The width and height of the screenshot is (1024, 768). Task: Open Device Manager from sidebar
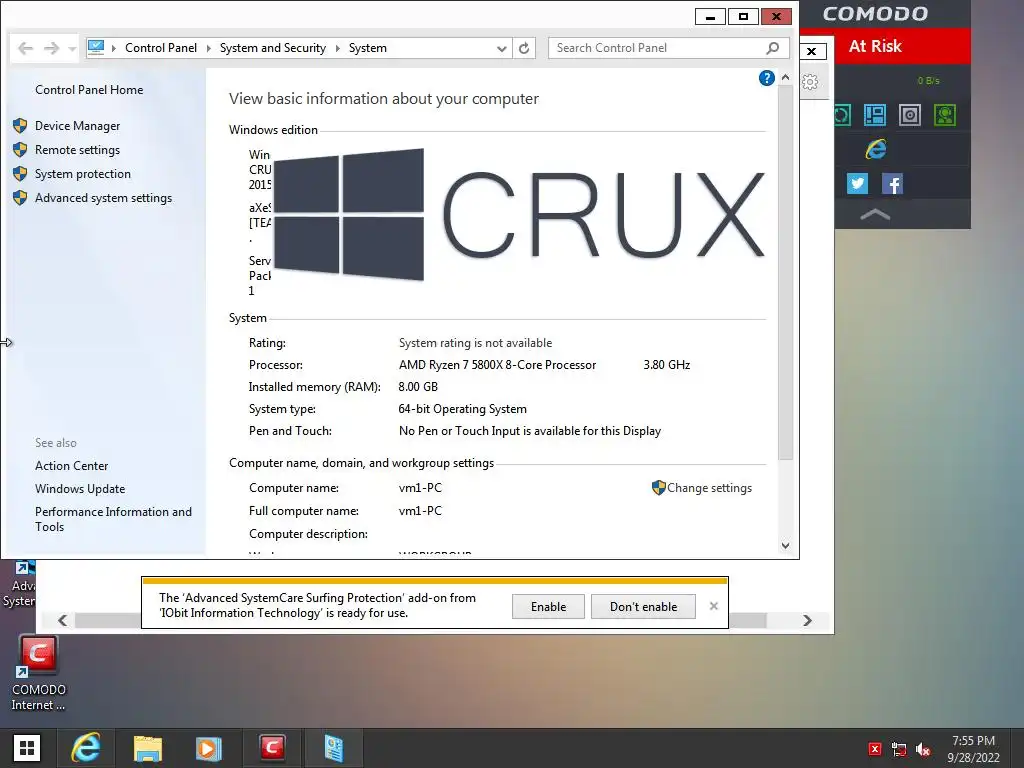point(77,125)
